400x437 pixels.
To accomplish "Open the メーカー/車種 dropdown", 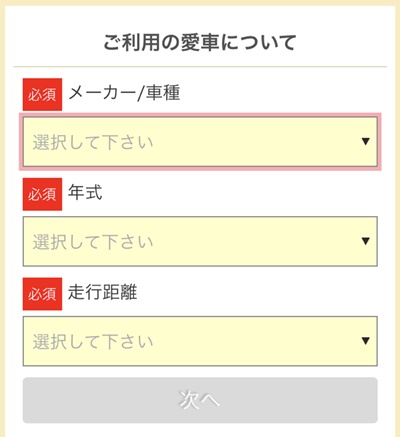I will (x=200, y=142).
